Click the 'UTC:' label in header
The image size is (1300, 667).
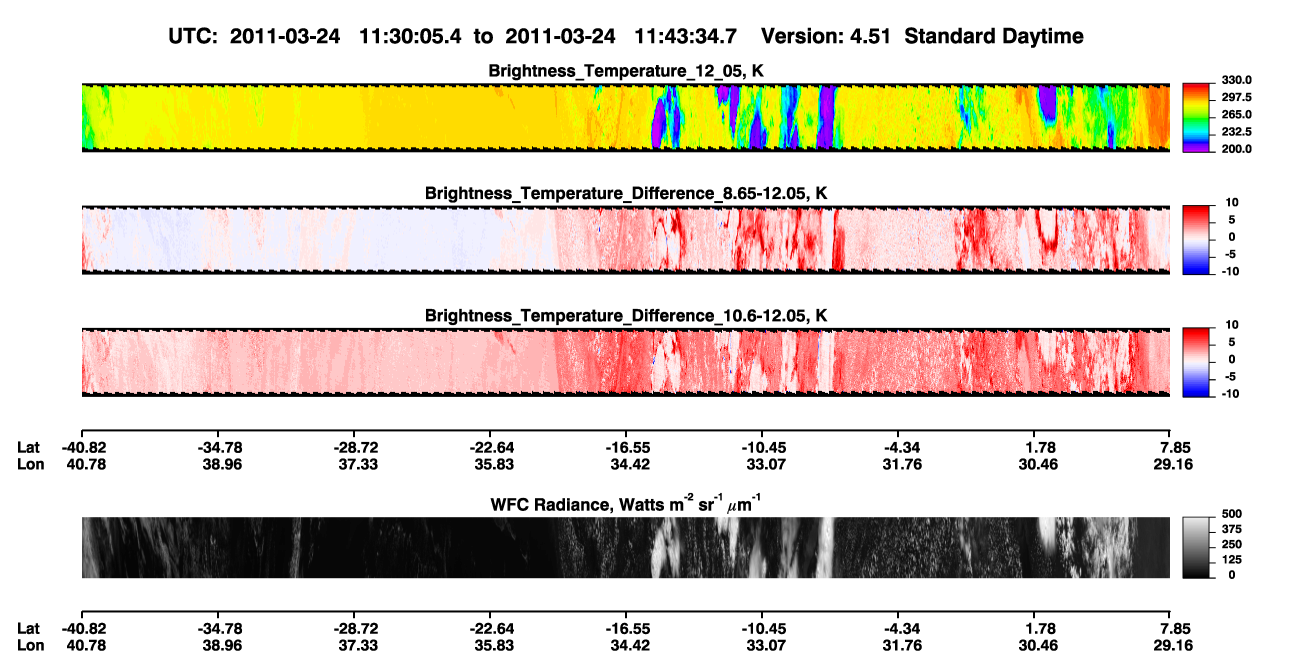(194, 36)
